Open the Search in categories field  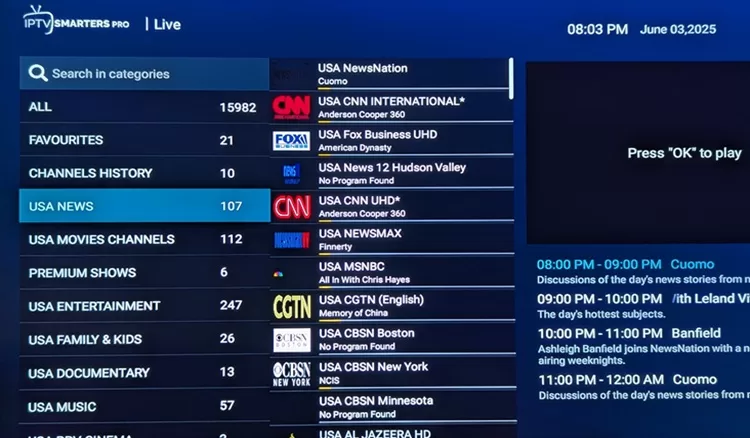[x=144, y=74]
